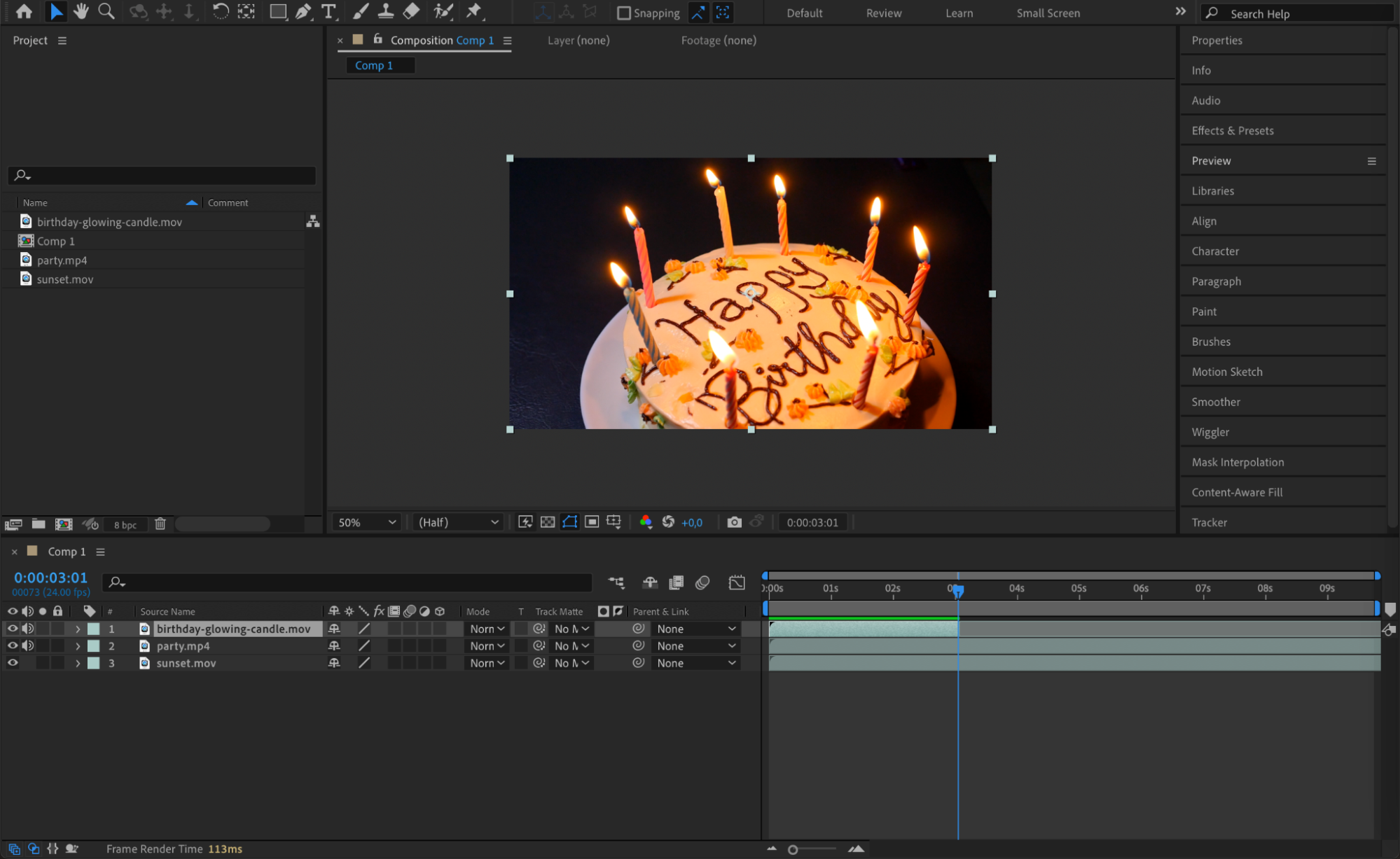Take snapshot with camera icon
This screenshot has width=1400, height=859.
pos(734,522)
